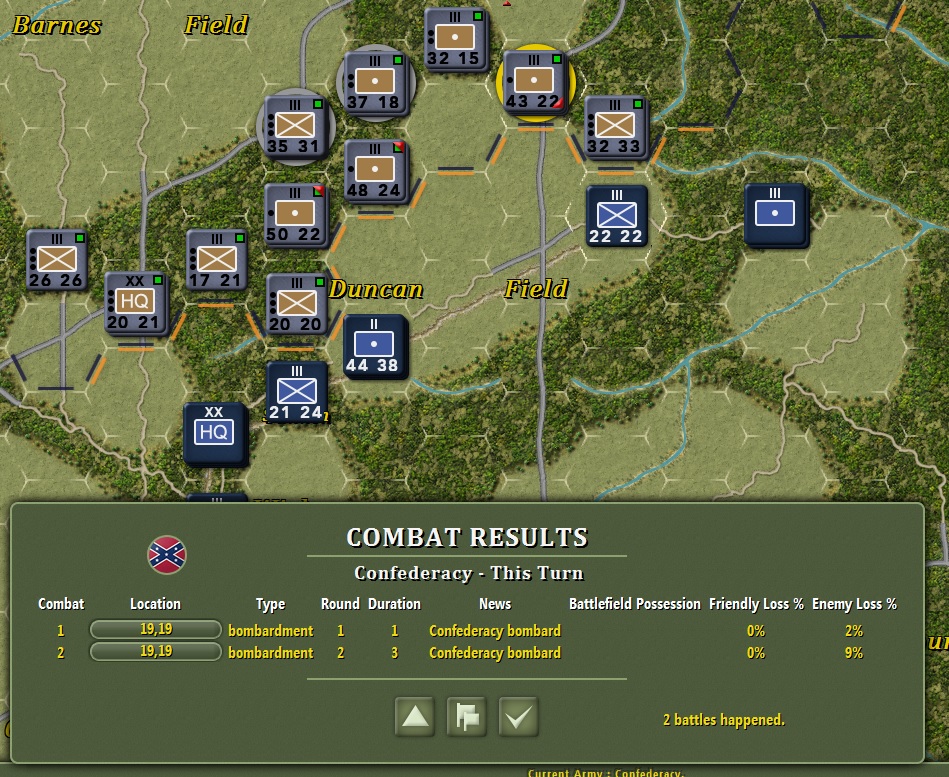Screen dimensions: 949x777
Task: Select Union artillery unit 32 15
Action: pyautogui.click(x=456, y=40)
